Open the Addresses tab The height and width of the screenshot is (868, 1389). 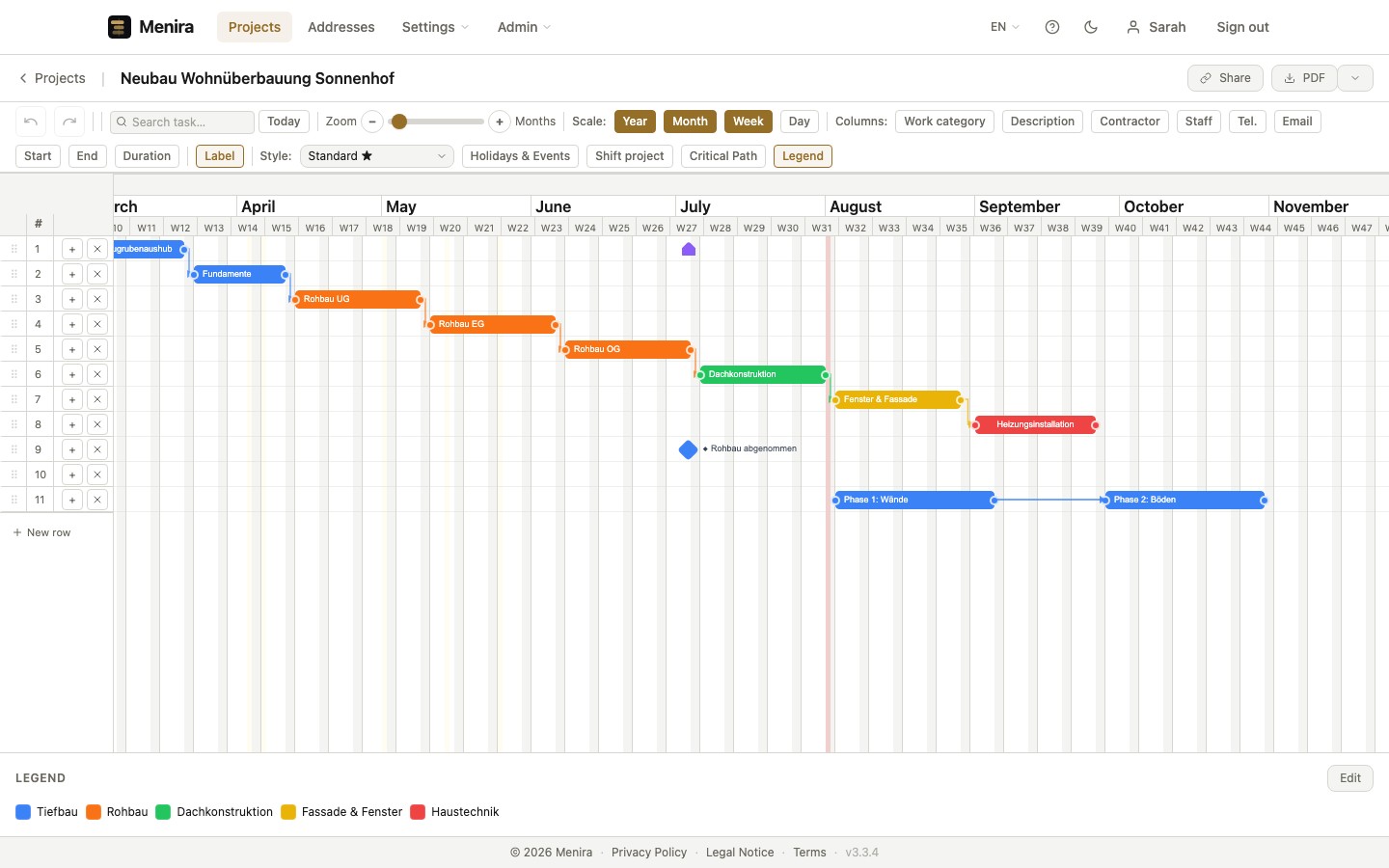tap(341, 27)
